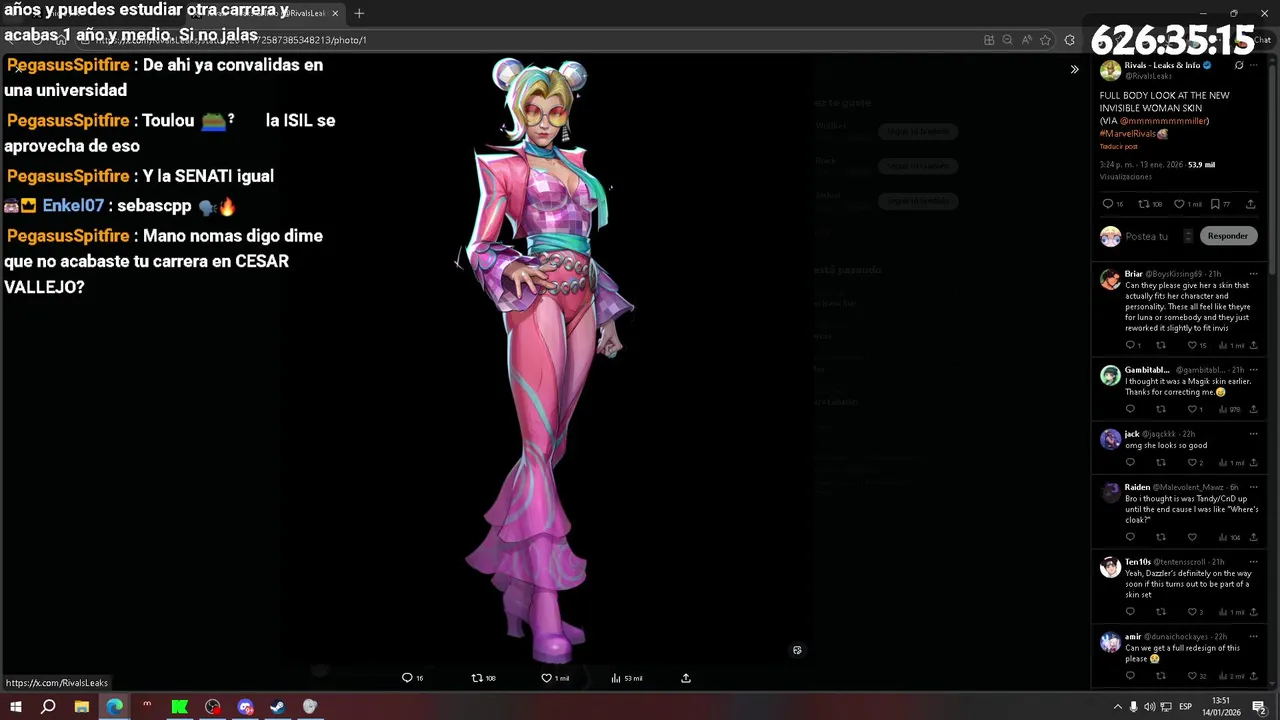Click the reply icon under the main photo
Screen dimensions: 1280x720
click(x=407, y=678)
